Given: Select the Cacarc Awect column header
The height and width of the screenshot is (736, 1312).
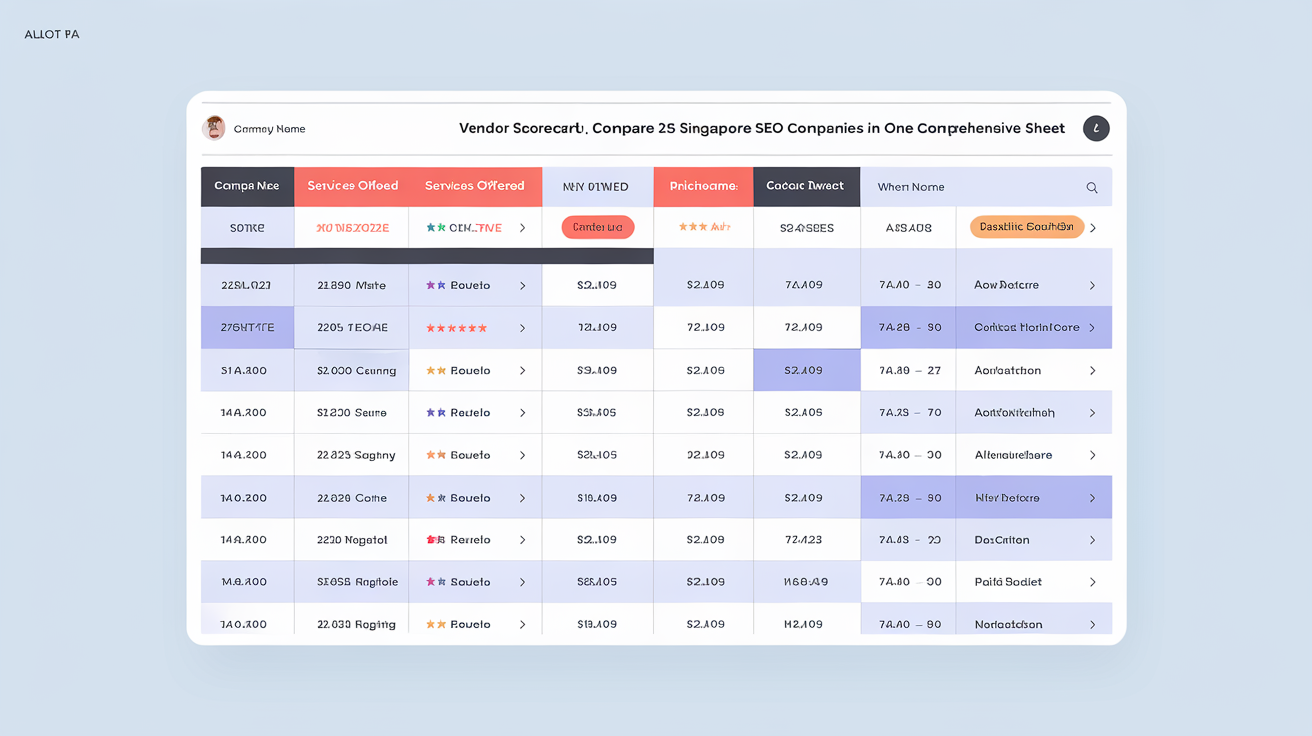Looking at the screenshot, I should tap(806, 186).
